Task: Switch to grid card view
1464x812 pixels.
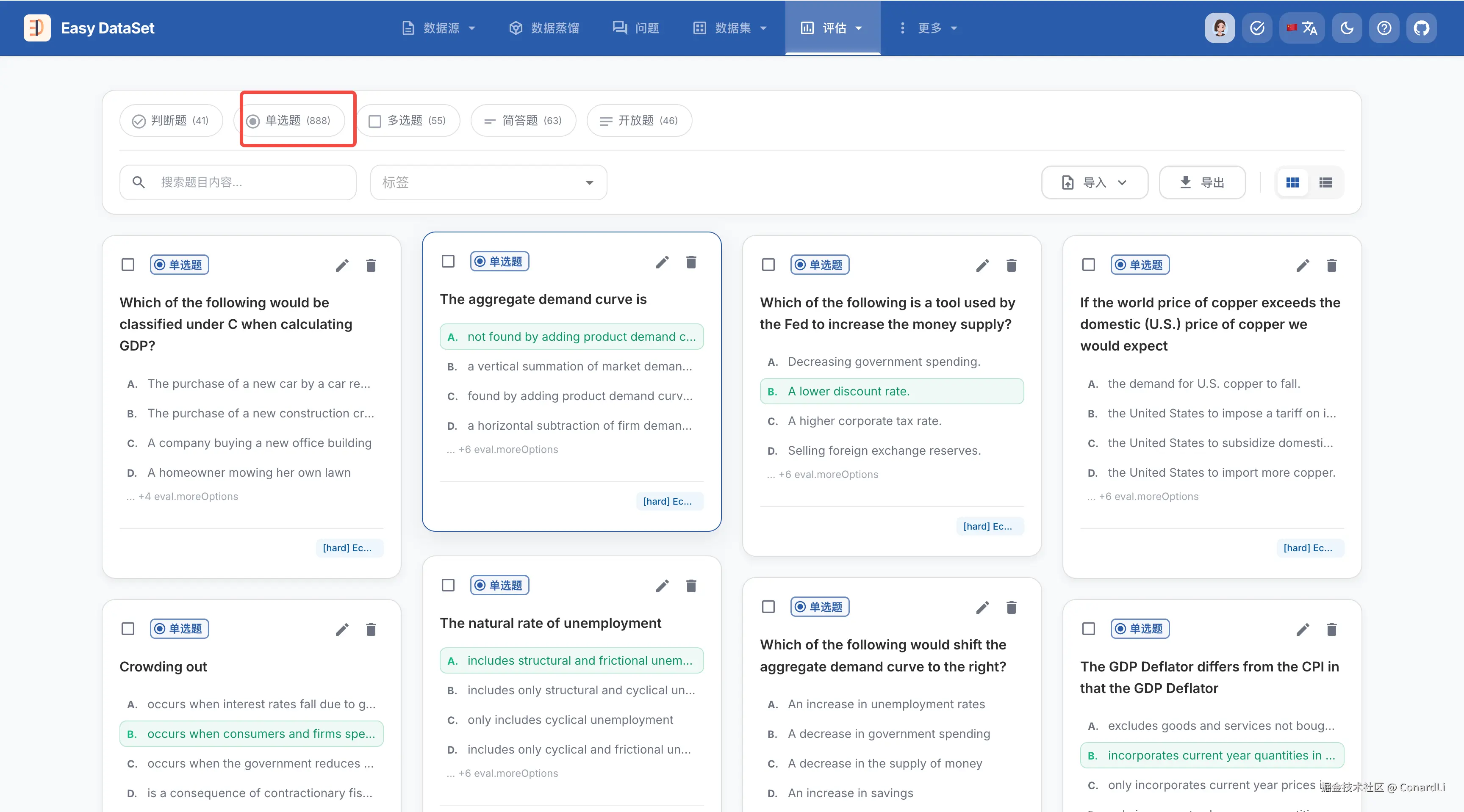Action: coord(1292,182)
